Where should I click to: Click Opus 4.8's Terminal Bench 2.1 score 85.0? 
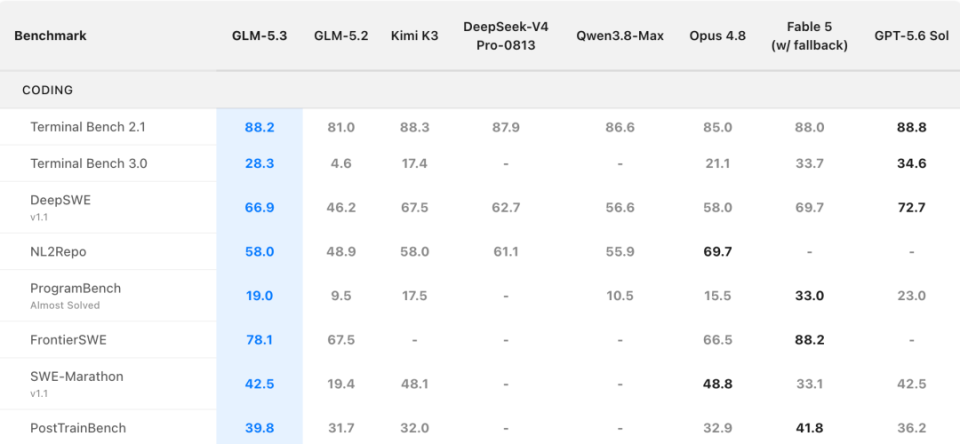[718, 127]
